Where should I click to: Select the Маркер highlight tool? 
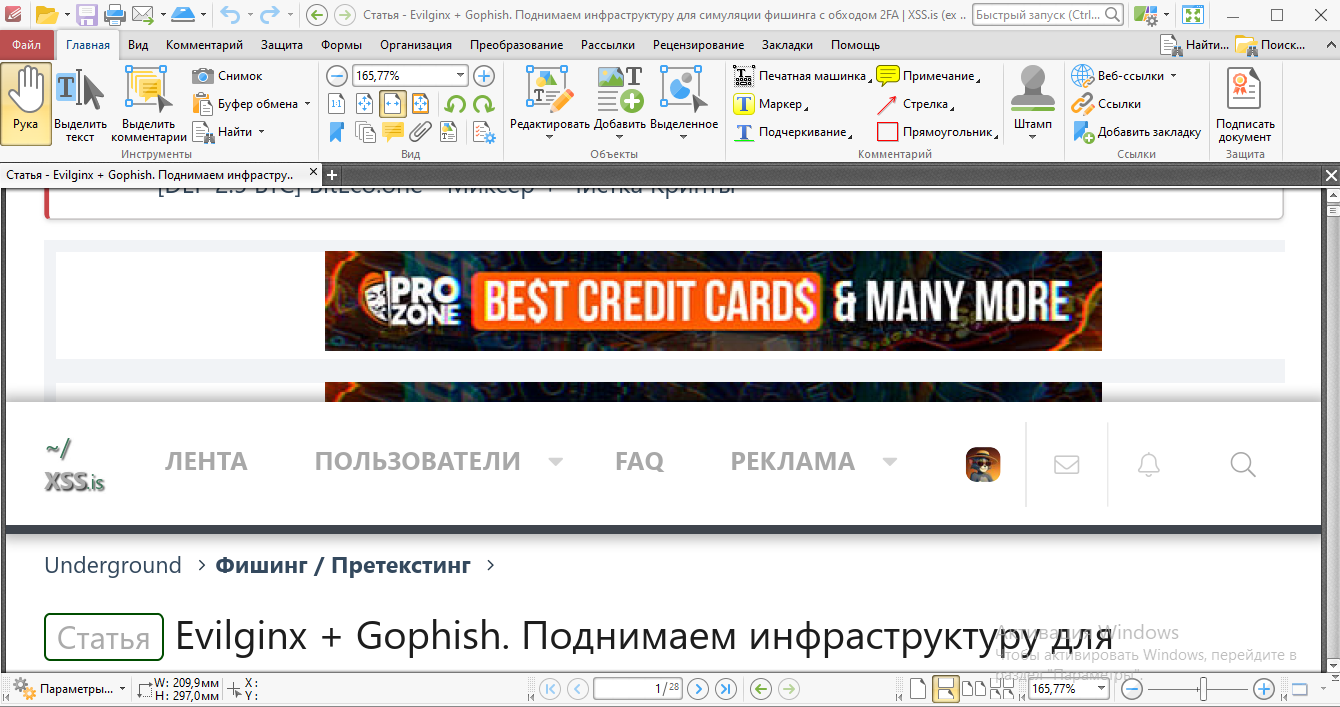(771, 104)
